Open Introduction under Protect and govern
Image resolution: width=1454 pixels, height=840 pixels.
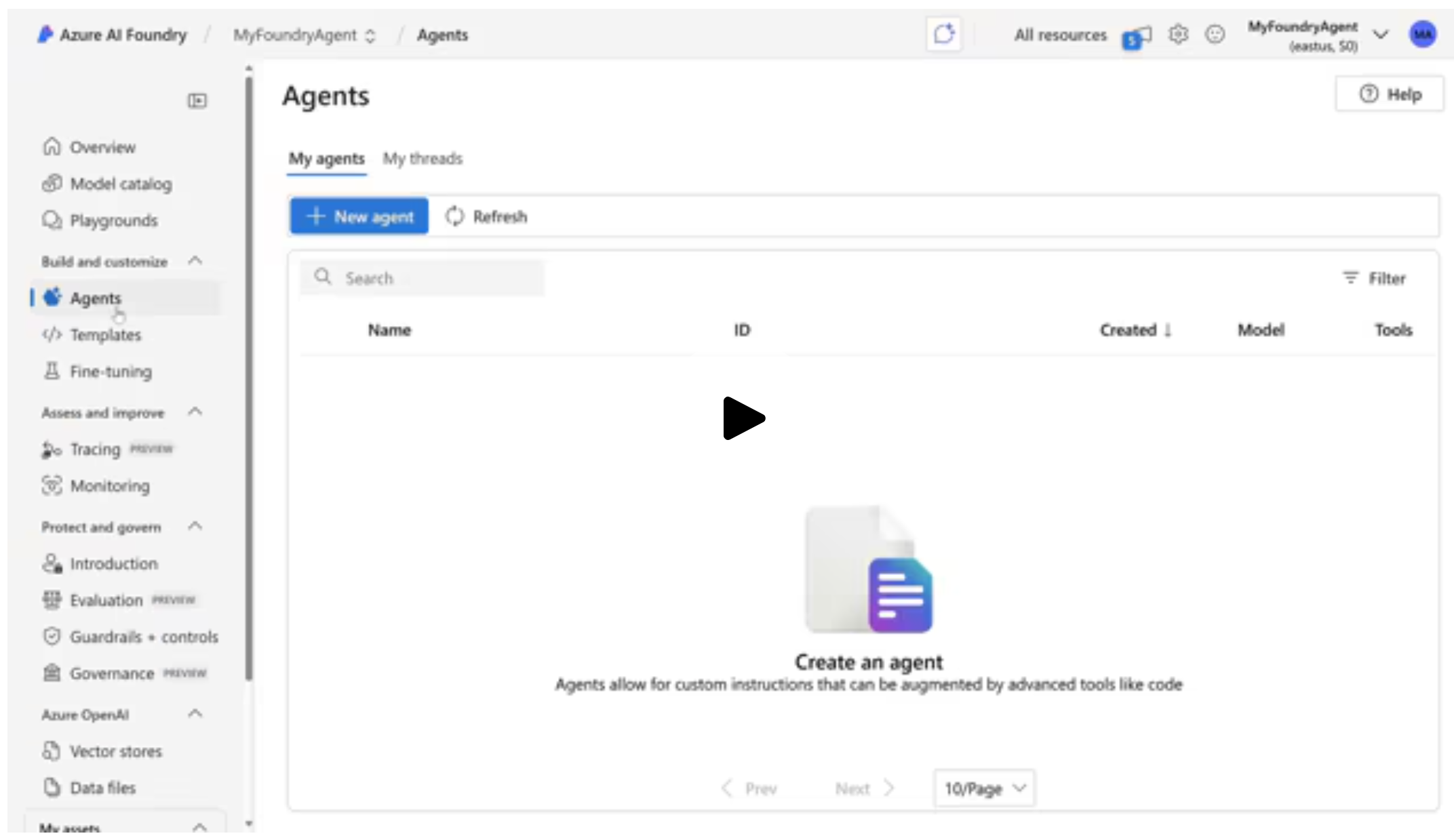tap(113, 563)
